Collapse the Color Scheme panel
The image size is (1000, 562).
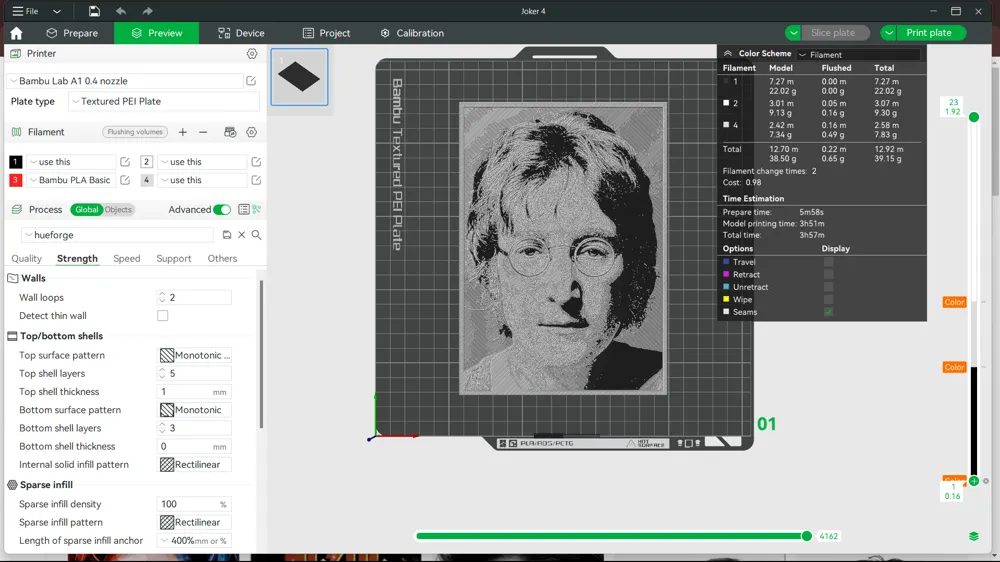(x=728, y=54)
